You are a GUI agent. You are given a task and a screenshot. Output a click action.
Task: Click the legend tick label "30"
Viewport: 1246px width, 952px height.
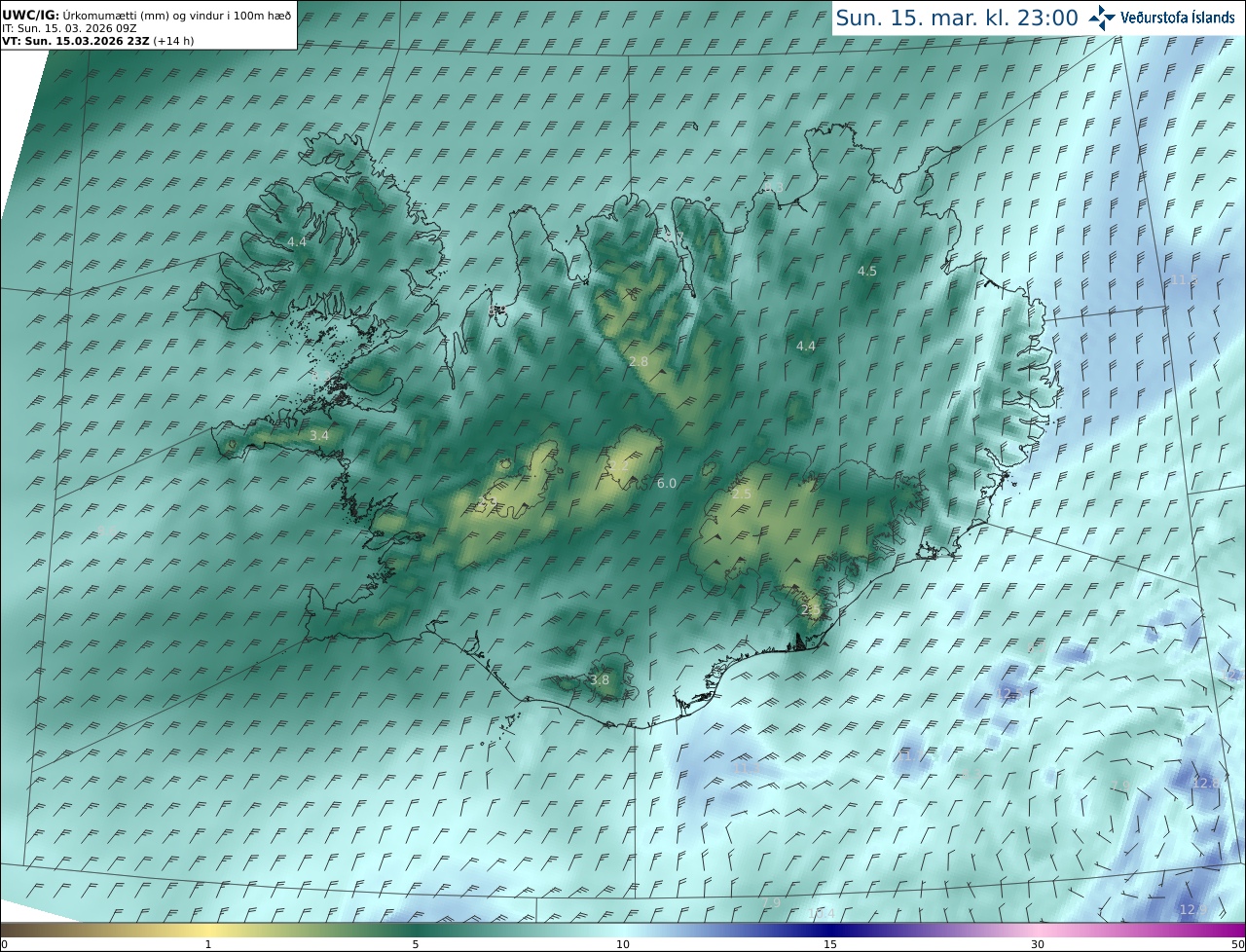pos(1038,944)
